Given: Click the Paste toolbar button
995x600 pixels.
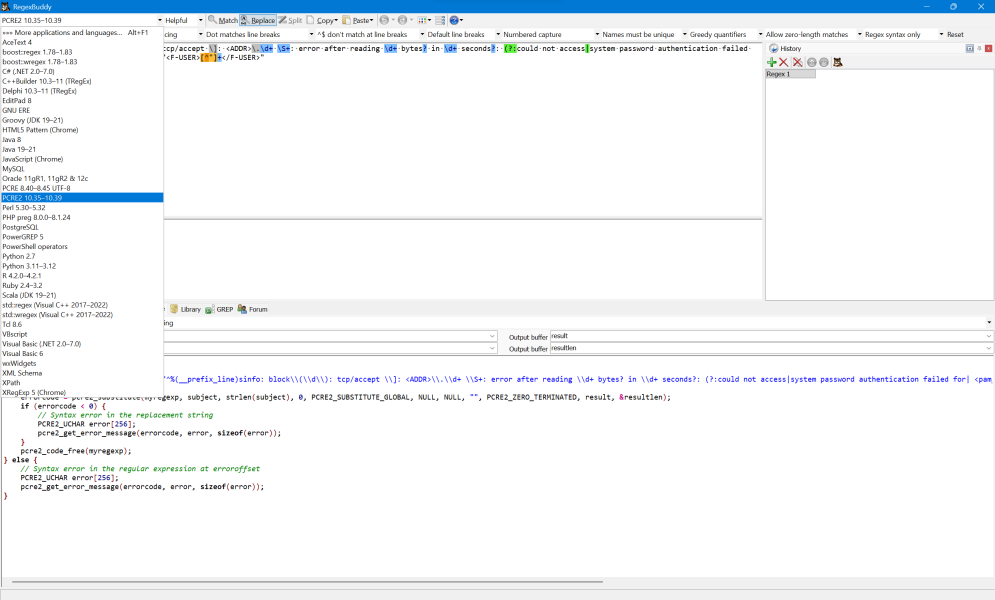Looking at the screenshot, I should [x=358, y=20].
